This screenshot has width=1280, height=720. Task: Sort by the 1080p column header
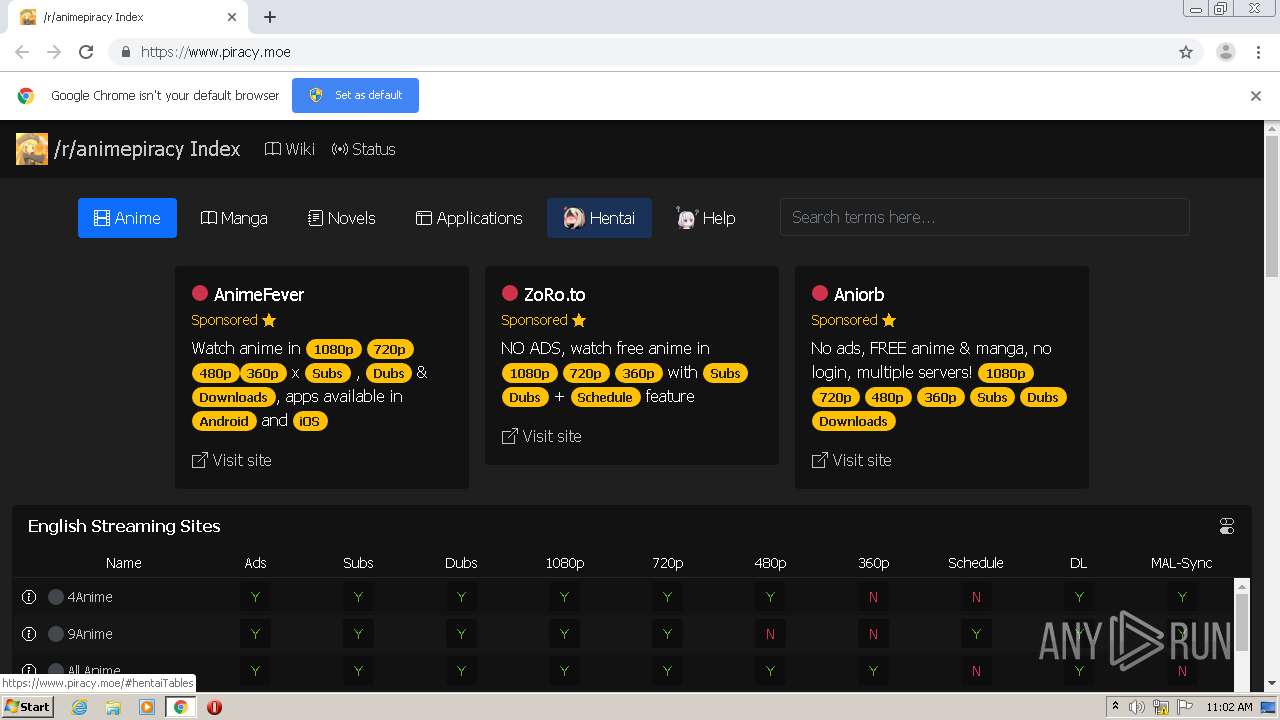[x=564, y=563]
